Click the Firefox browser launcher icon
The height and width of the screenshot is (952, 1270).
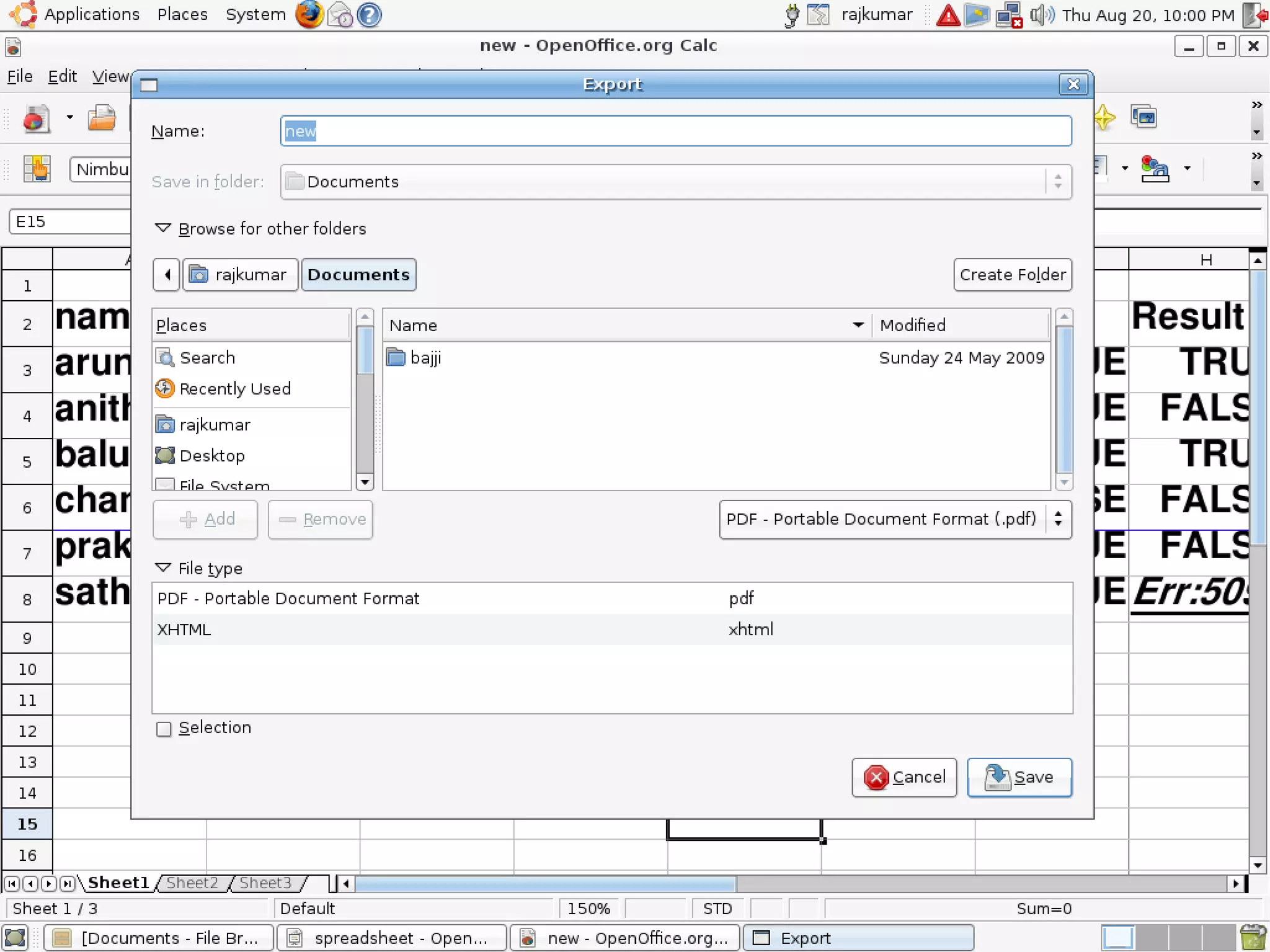pos(309,15)
